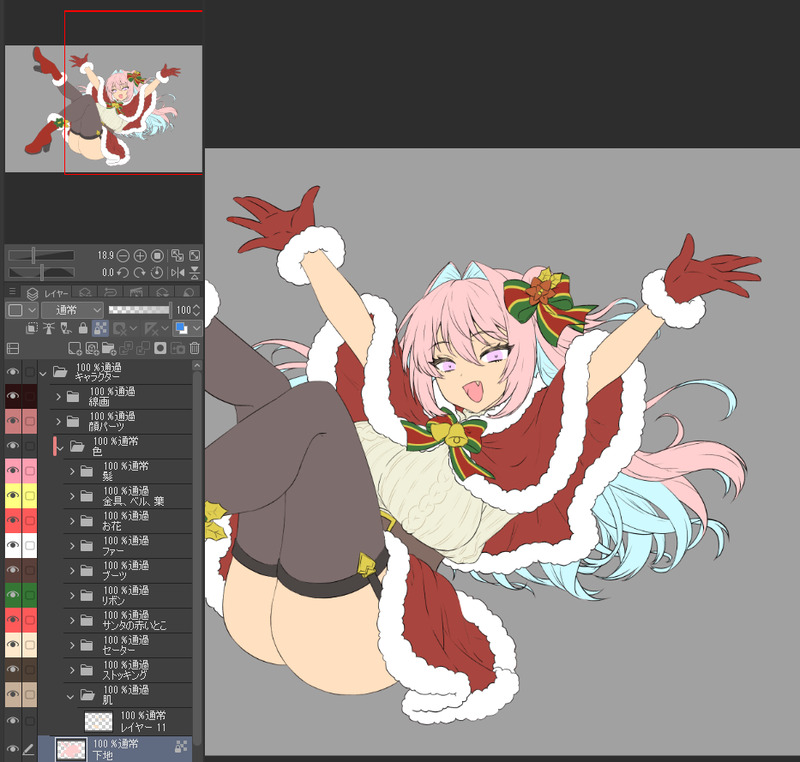Open the palette color dropdown

(x=22, y=310)
